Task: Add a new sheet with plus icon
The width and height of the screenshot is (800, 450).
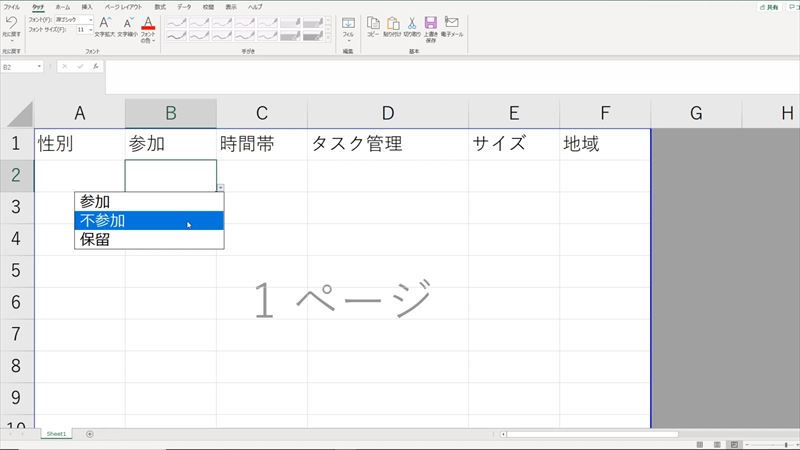Action: tap(90, 434)
